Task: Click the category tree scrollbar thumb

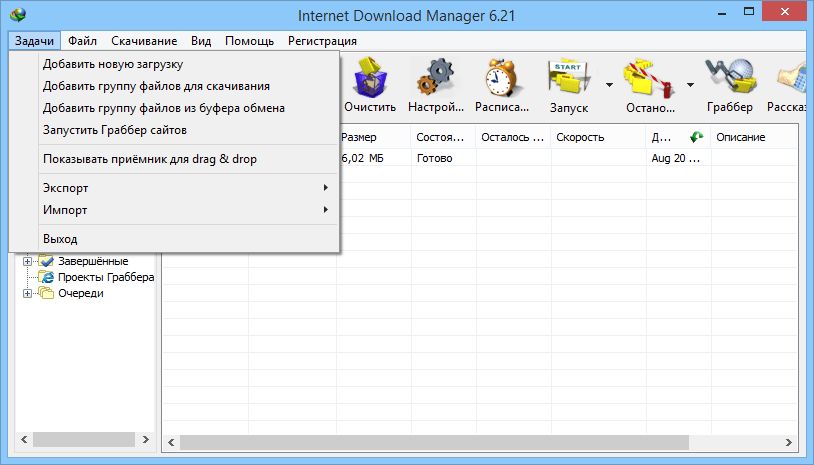Action: click(84, 440)
